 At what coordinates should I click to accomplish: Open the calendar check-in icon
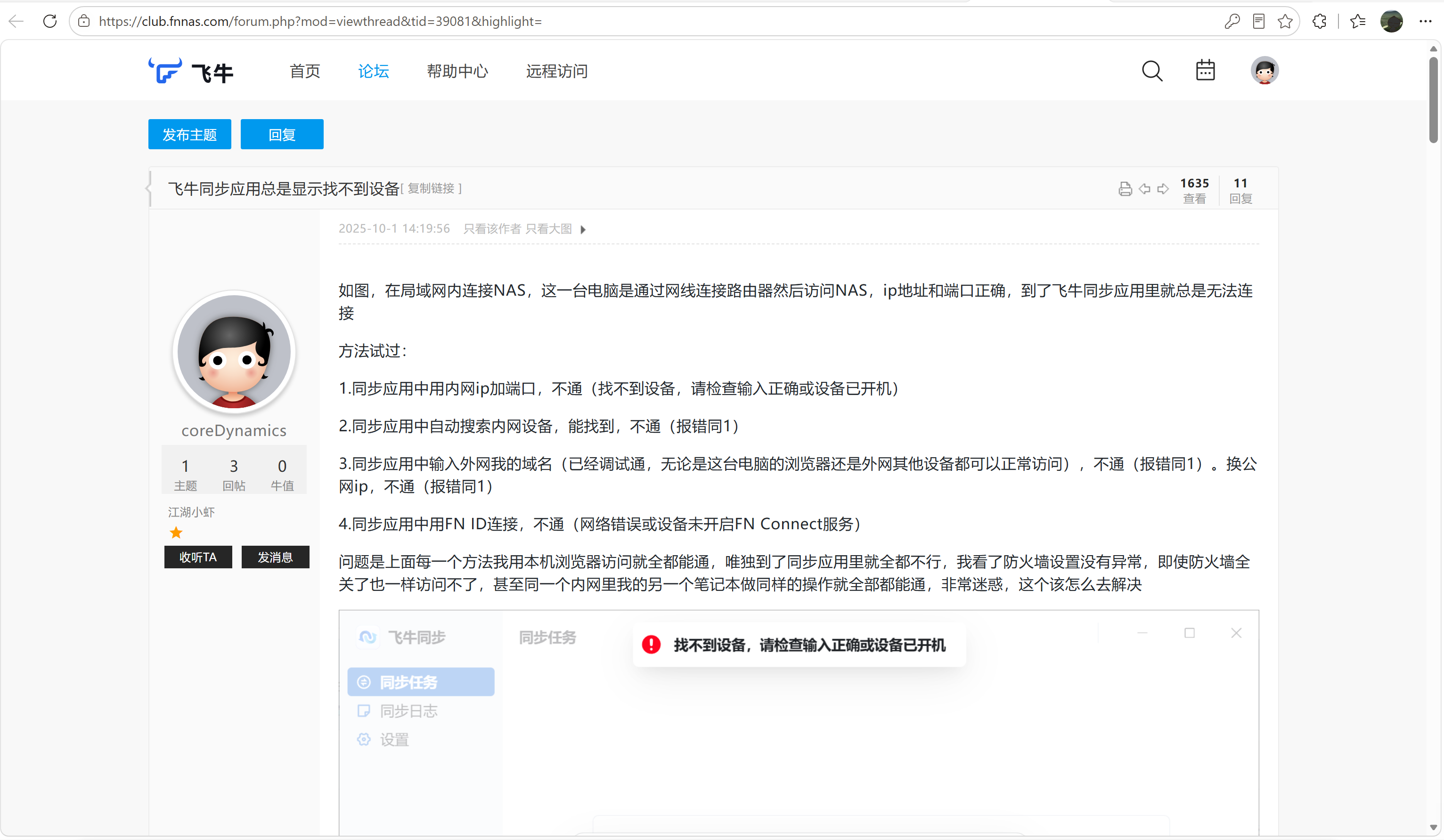(x=1205, y=71)
